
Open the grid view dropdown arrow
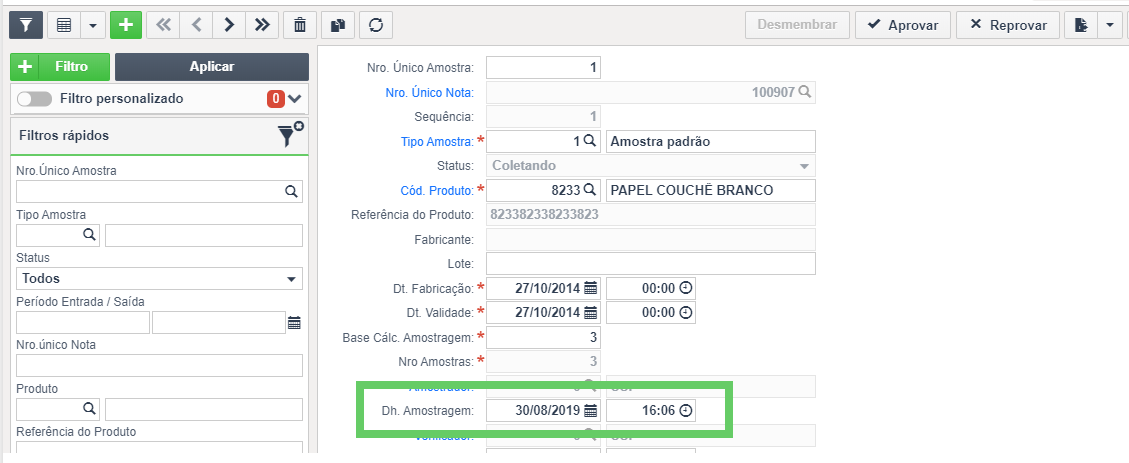pos(93,25)
